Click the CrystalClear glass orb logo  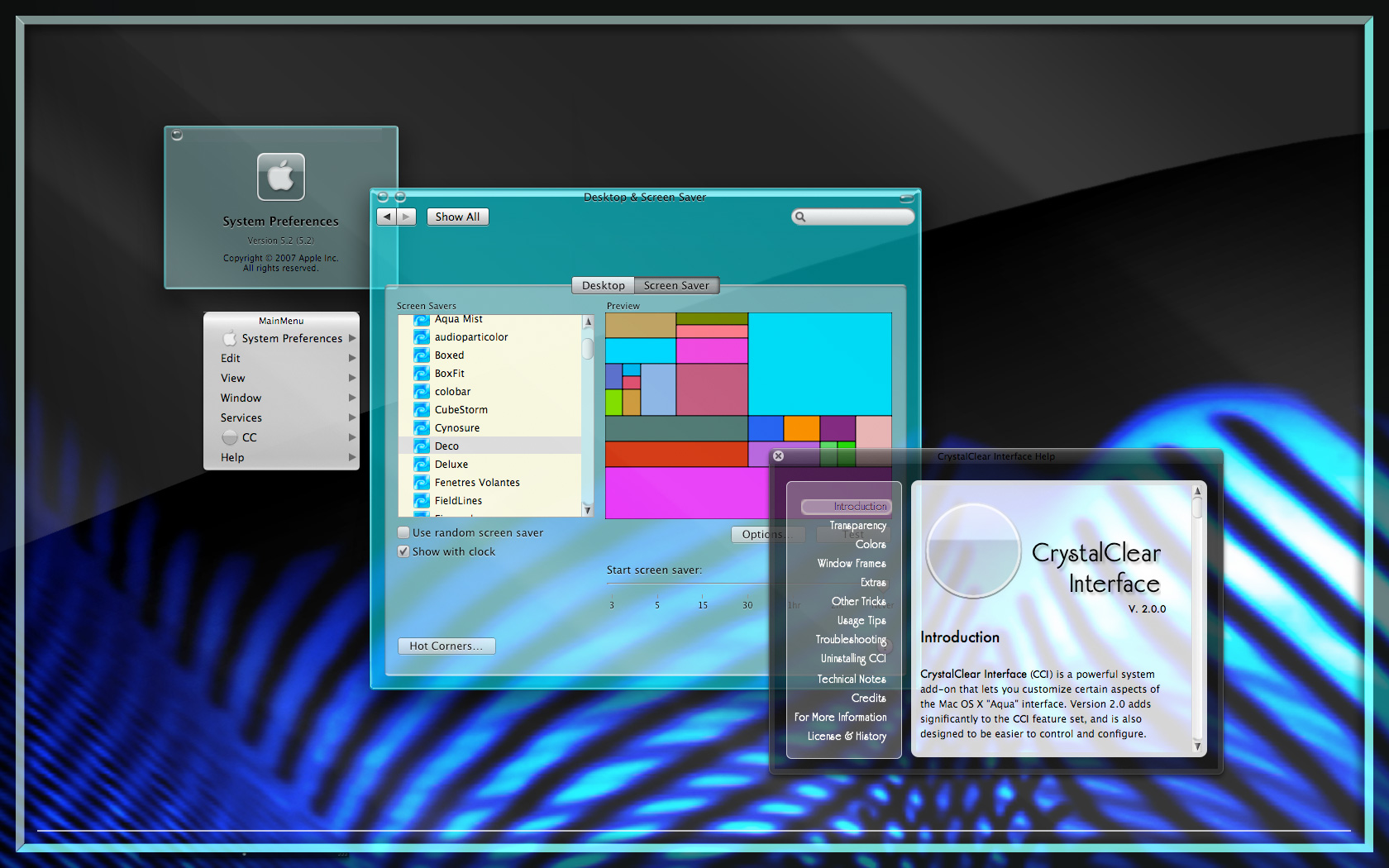coord(973,551)
